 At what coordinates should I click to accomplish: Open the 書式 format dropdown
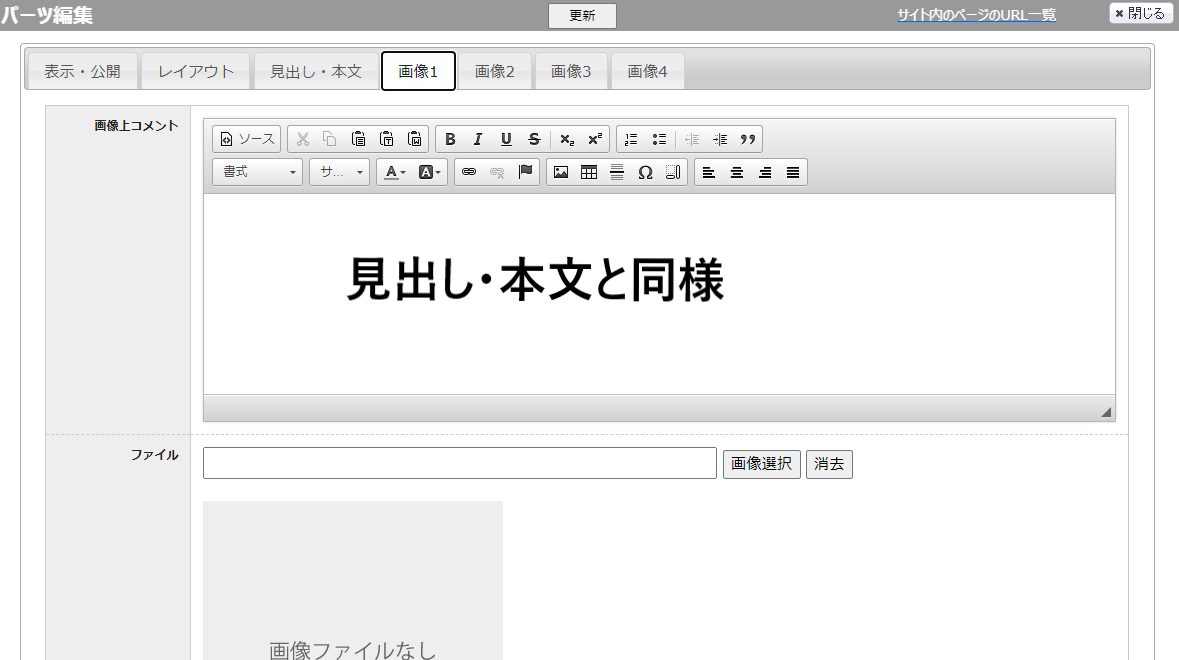click(x=258, y=172)
